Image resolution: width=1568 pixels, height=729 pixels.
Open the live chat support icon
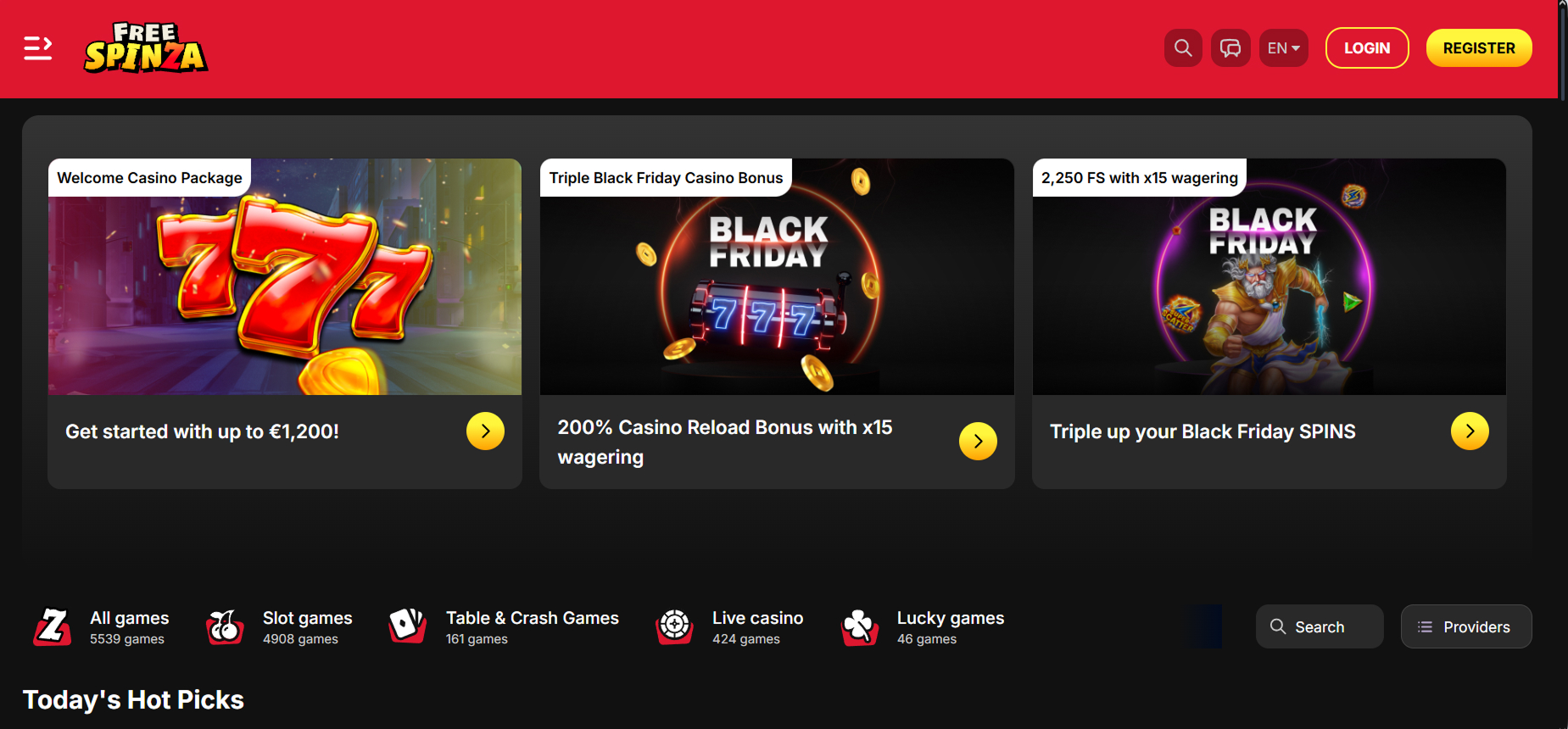tap(1230, 48)
